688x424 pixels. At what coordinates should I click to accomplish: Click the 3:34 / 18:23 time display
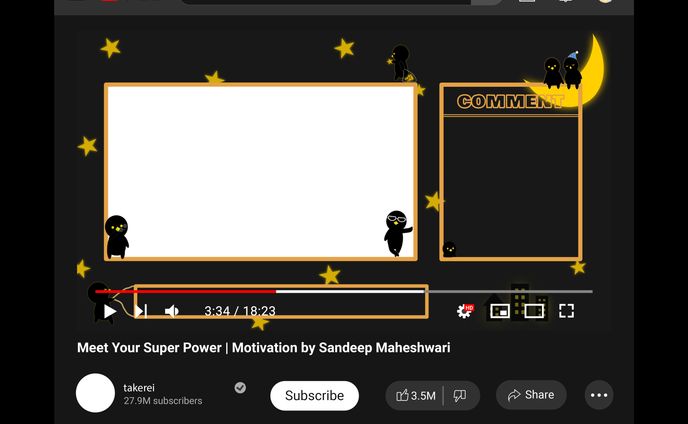[x=240, y=311]
